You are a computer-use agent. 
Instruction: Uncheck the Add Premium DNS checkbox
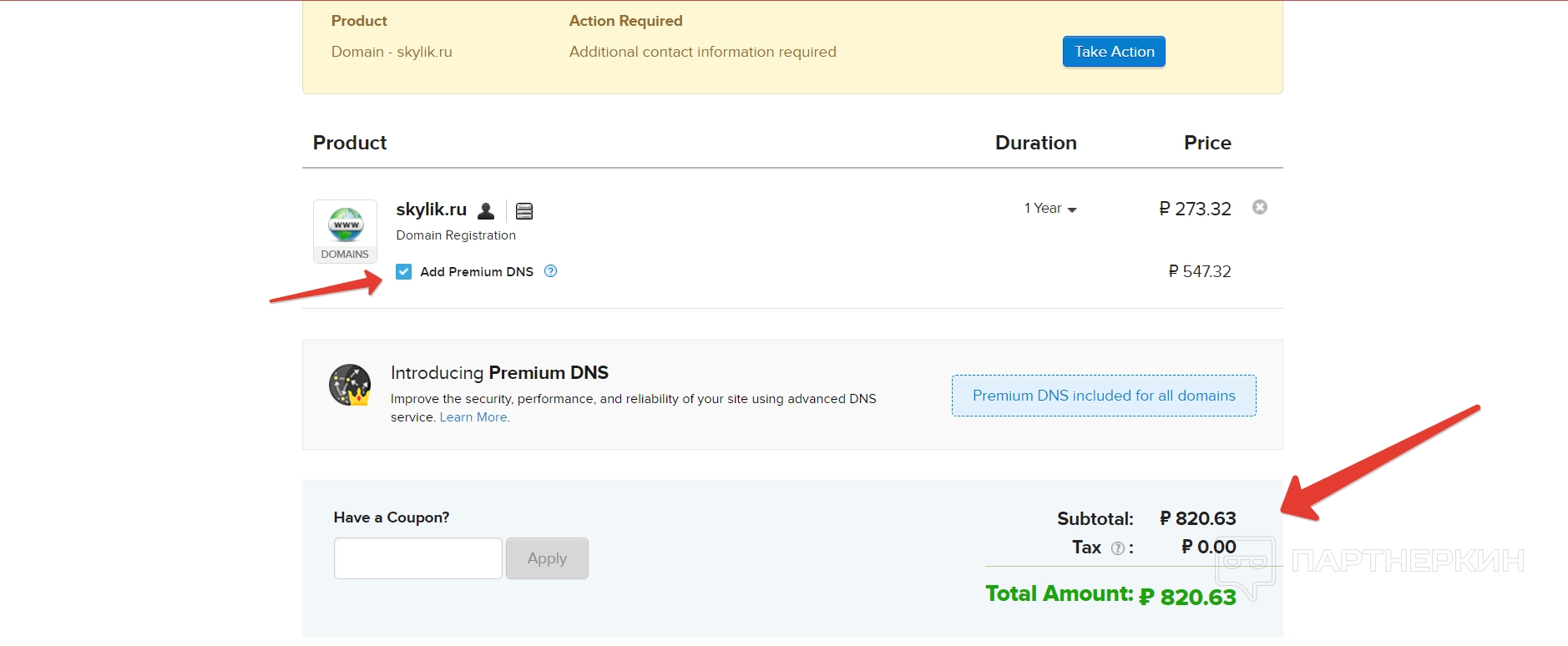(404, 272)
